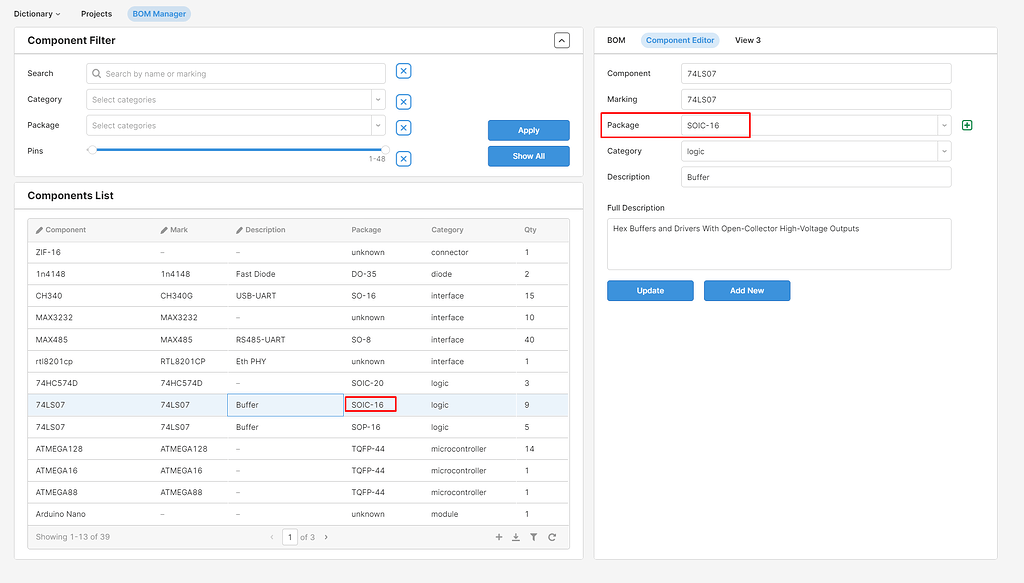Click the Apply button
This screenshot has height=583, width=1024.
[528, 130]
